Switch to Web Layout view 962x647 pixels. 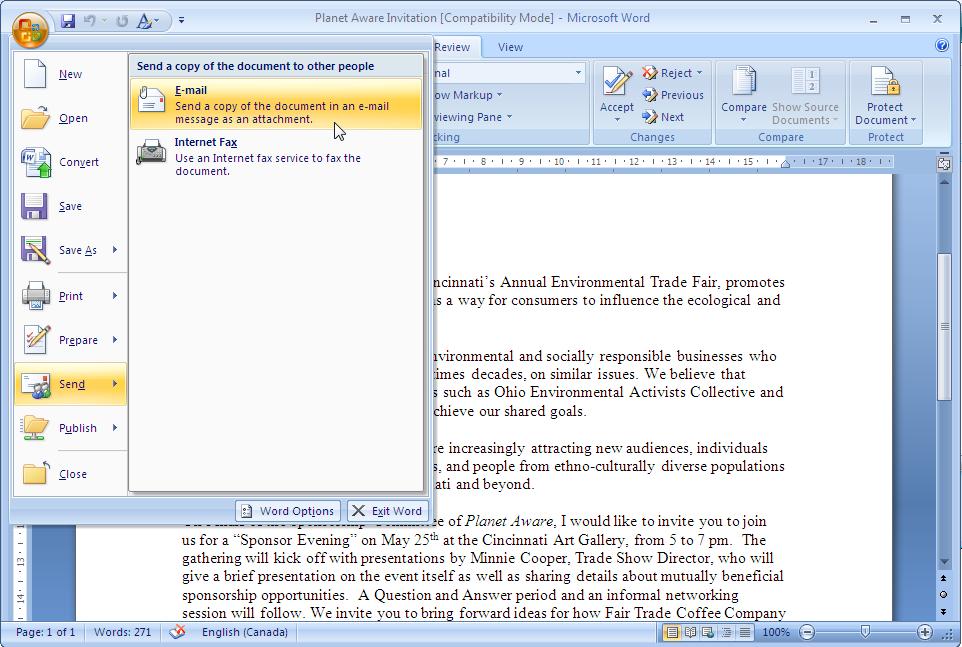(708, 632)
